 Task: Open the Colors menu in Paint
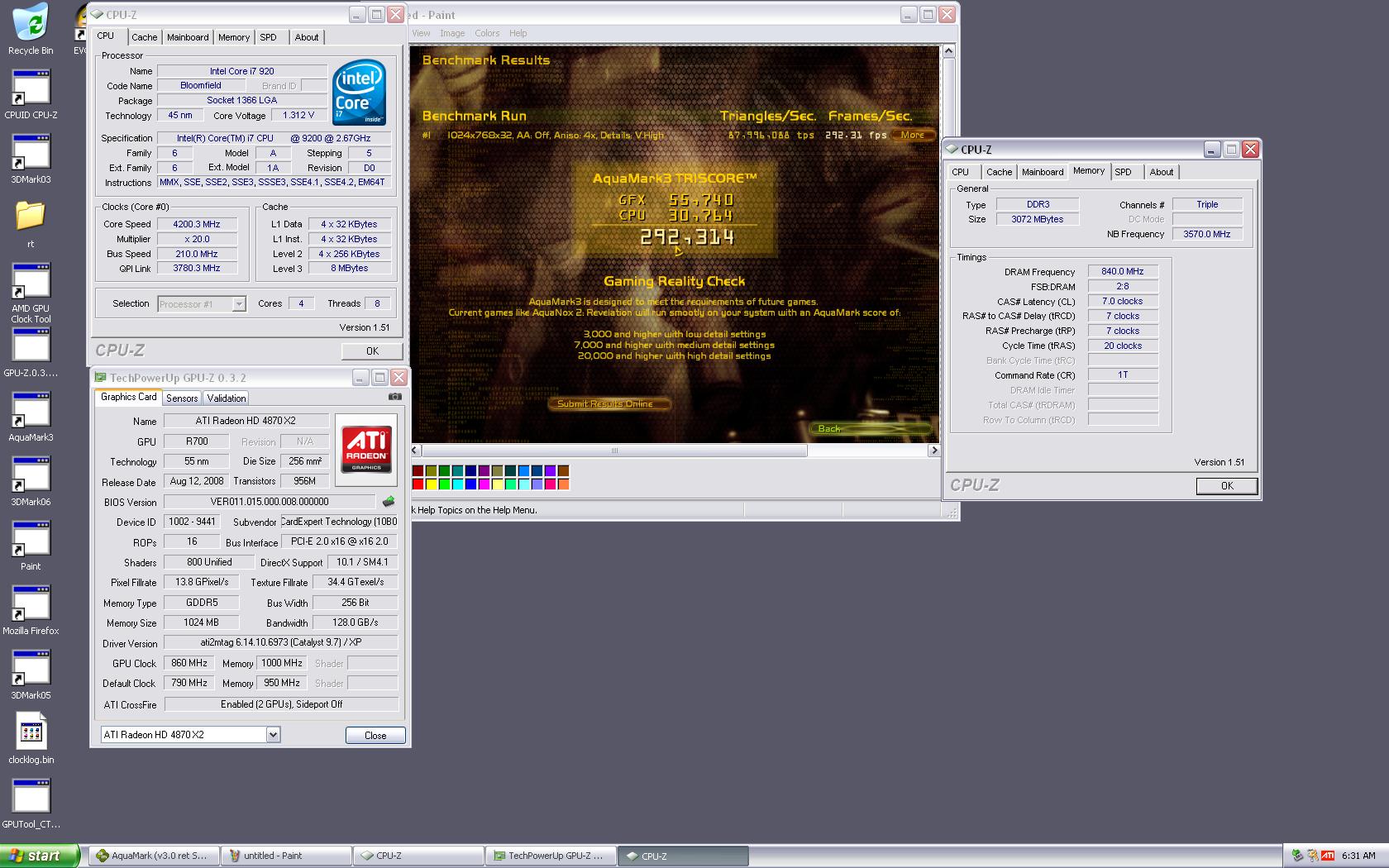(487, 33)
